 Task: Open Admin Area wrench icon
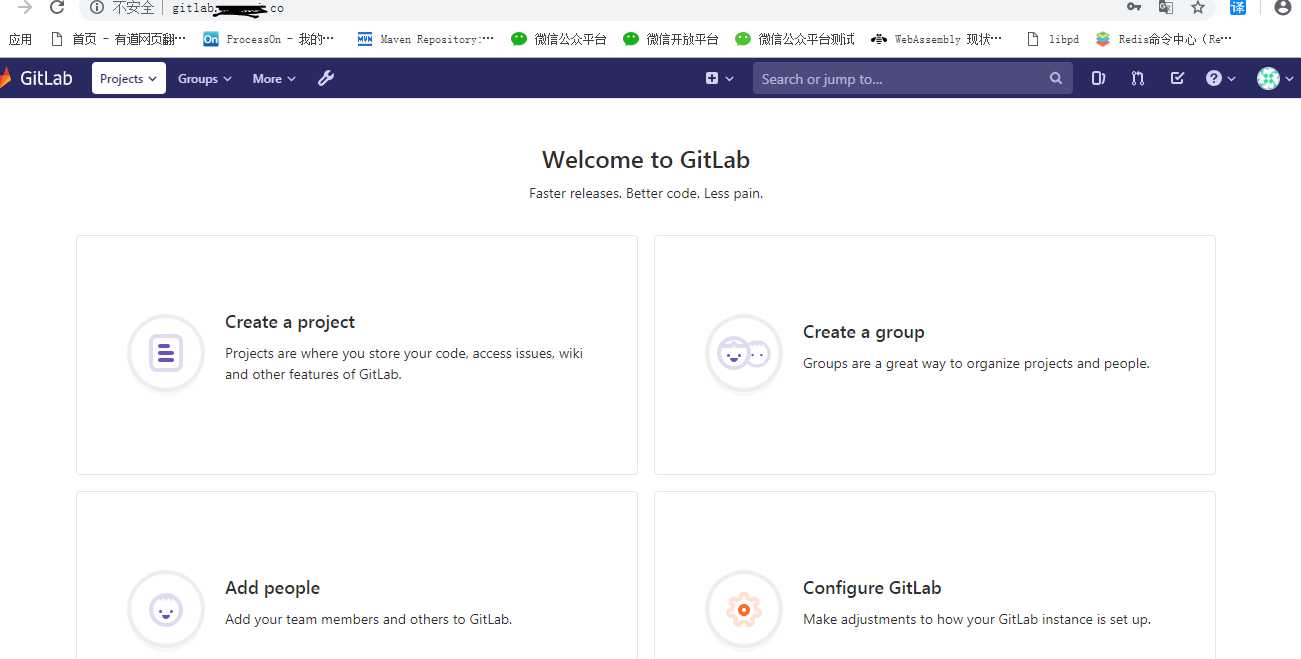(326, 78)
